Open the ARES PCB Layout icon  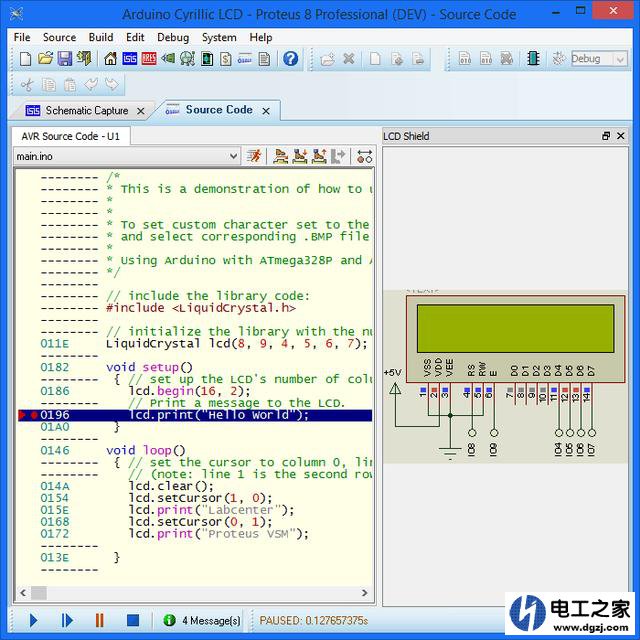coord(149,59)
